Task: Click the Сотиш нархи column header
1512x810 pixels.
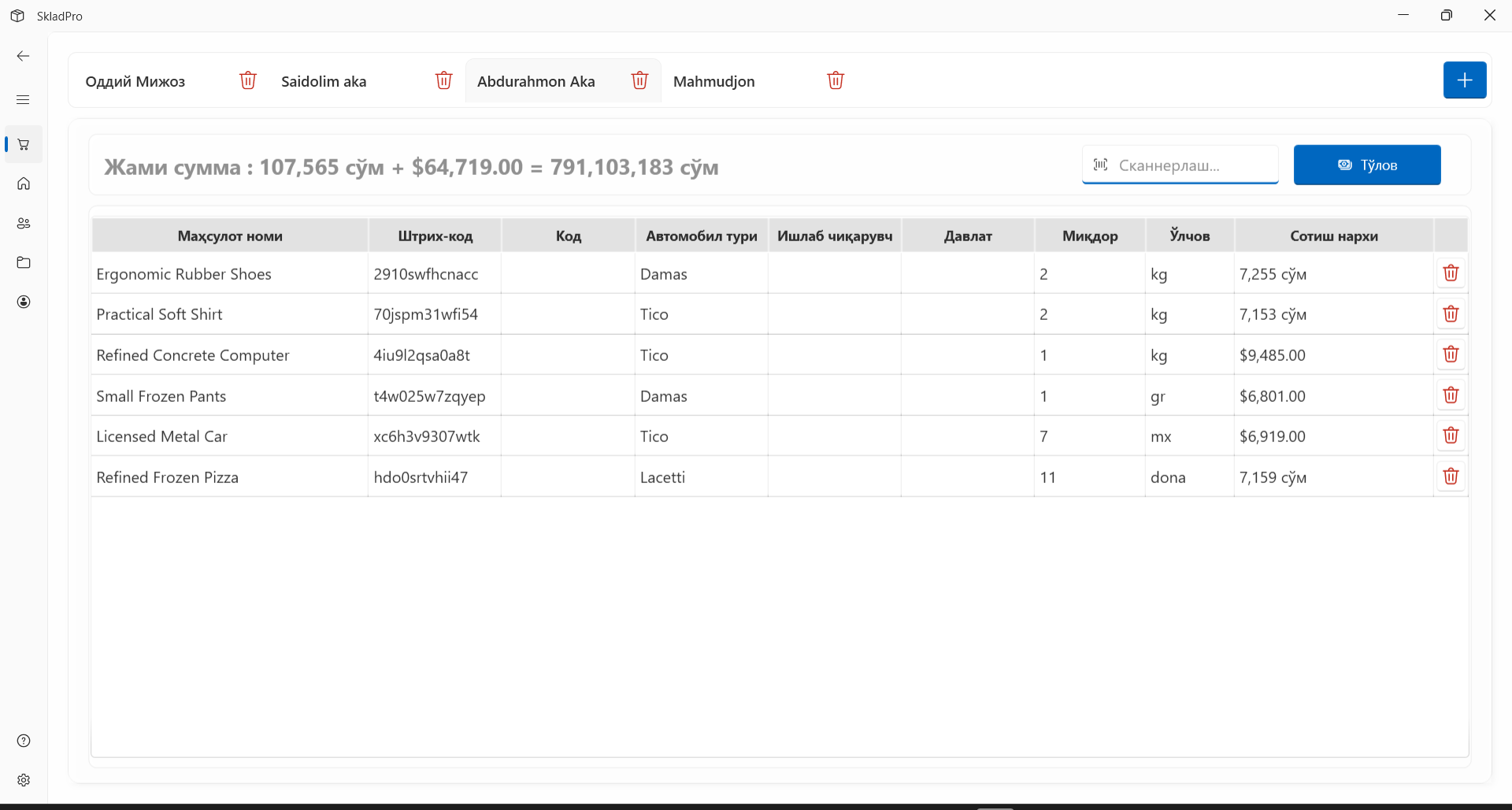Action: 1333,236
